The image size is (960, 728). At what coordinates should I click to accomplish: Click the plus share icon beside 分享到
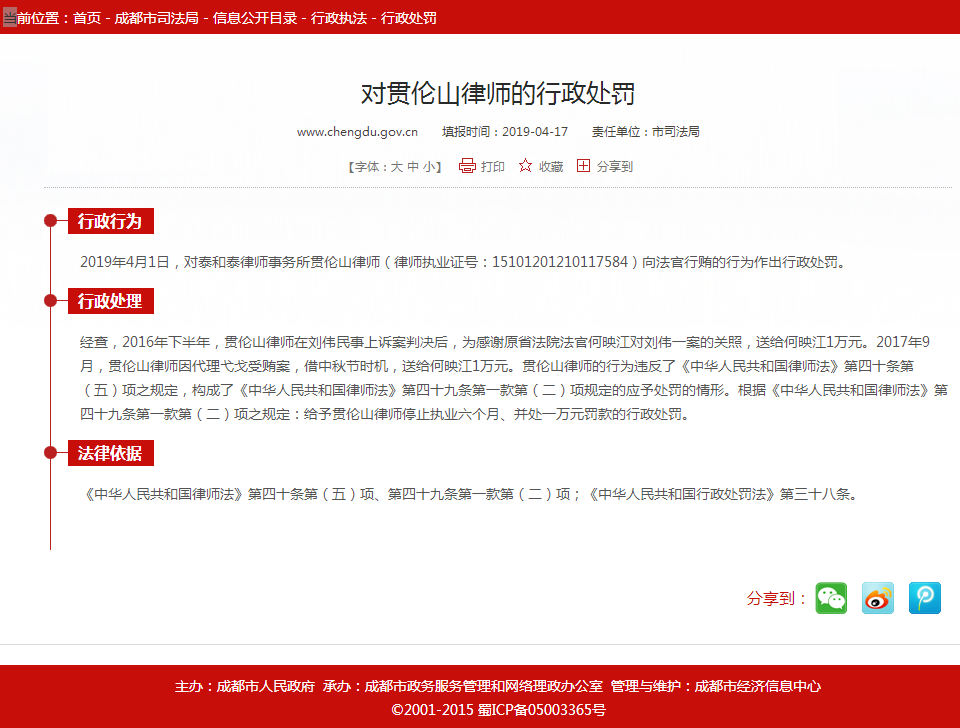tap(584, 166)
